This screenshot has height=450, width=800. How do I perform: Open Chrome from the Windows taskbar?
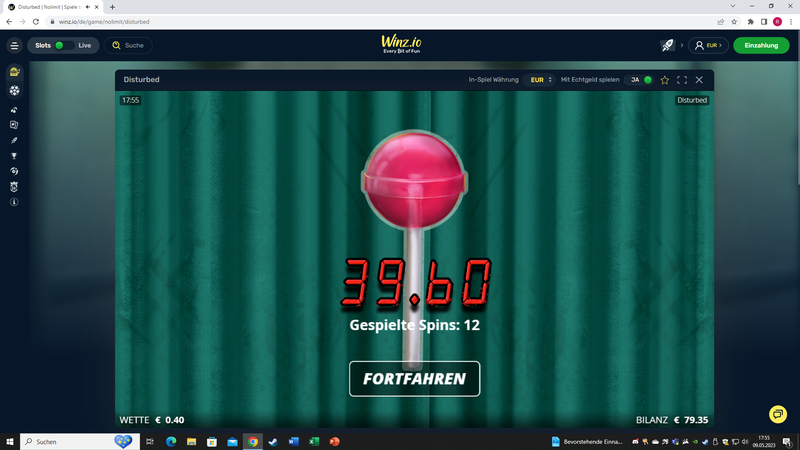(253, 441)
